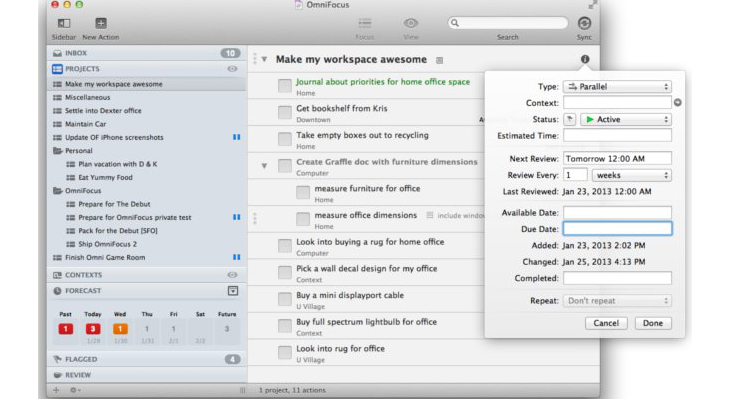Check off Look into buying a rug

[284, 246]
